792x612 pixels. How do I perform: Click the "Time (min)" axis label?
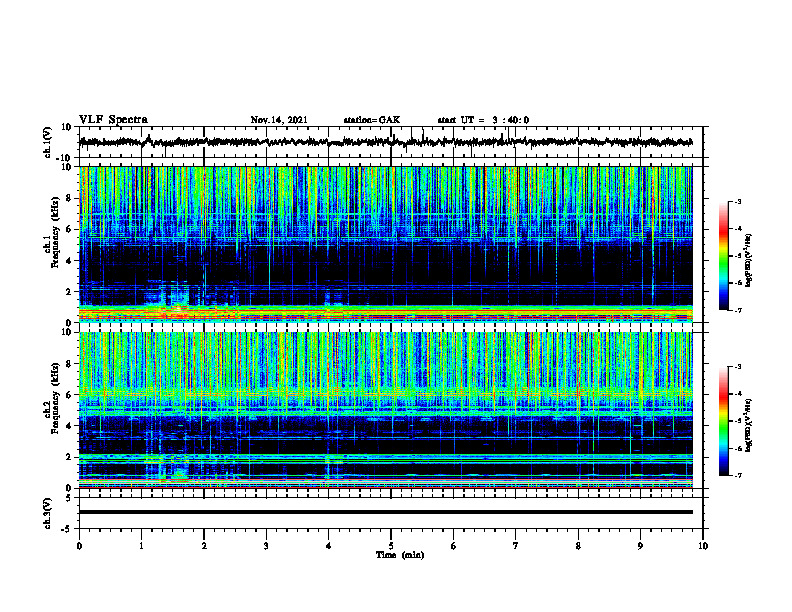coord(400,555)
